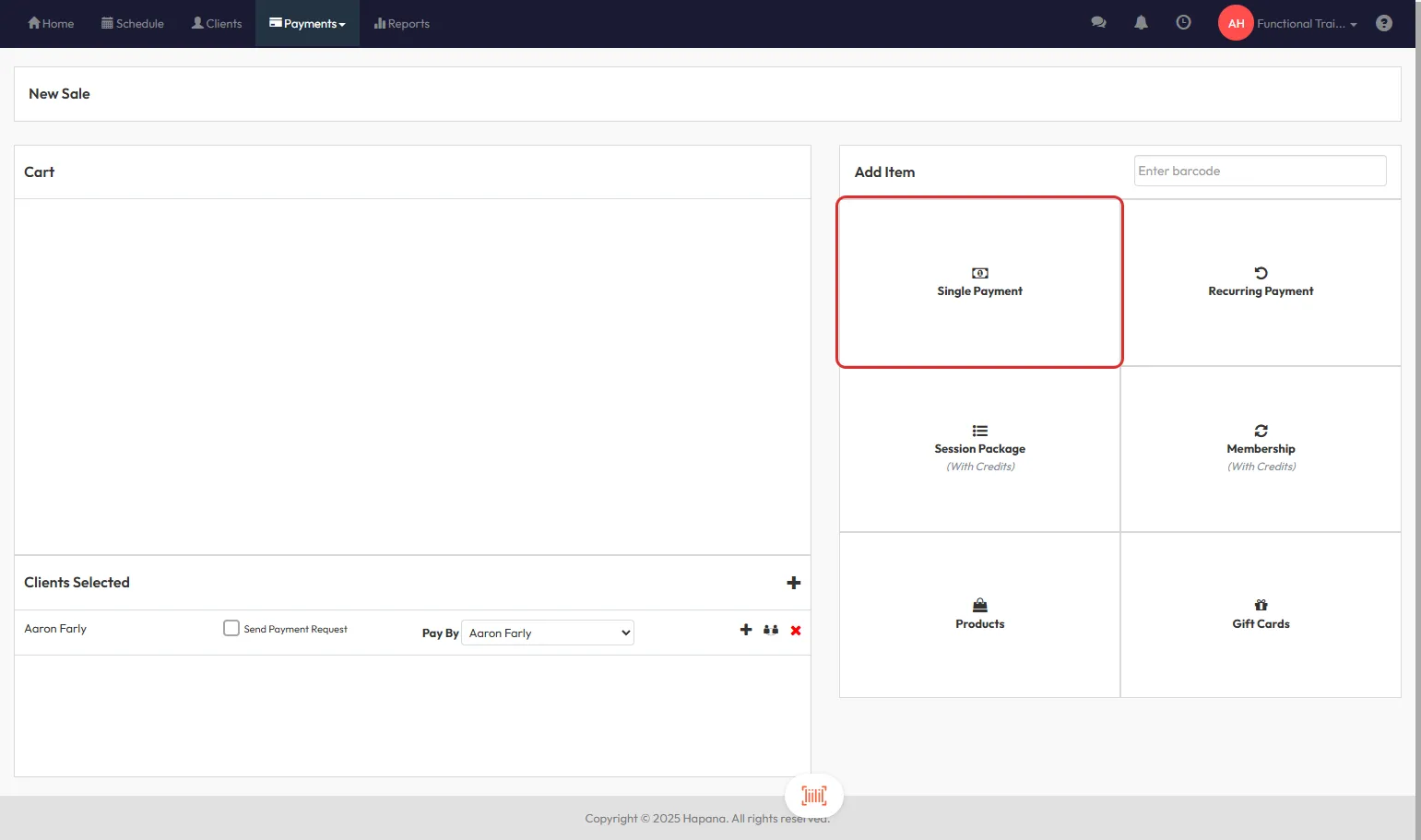Add a client via Clients Selected plus
The width and height of the screenshot is (1421, 840).
click(x=793, y=583)
